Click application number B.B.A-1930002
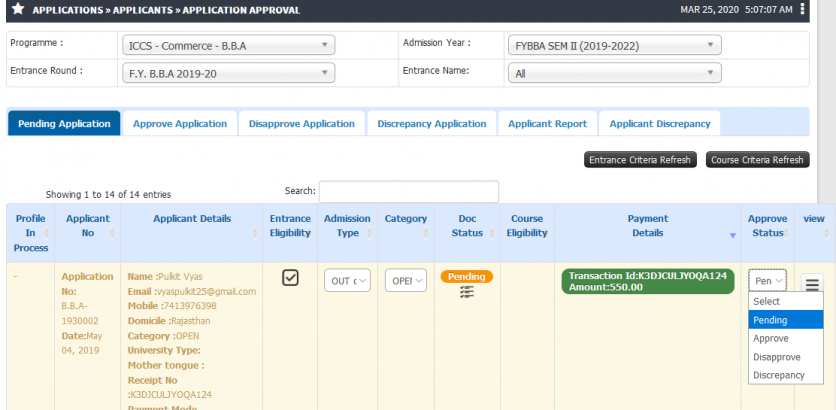The width and height of the screenshot is (836, 410). pyautogui.click(x=79, y=313)
